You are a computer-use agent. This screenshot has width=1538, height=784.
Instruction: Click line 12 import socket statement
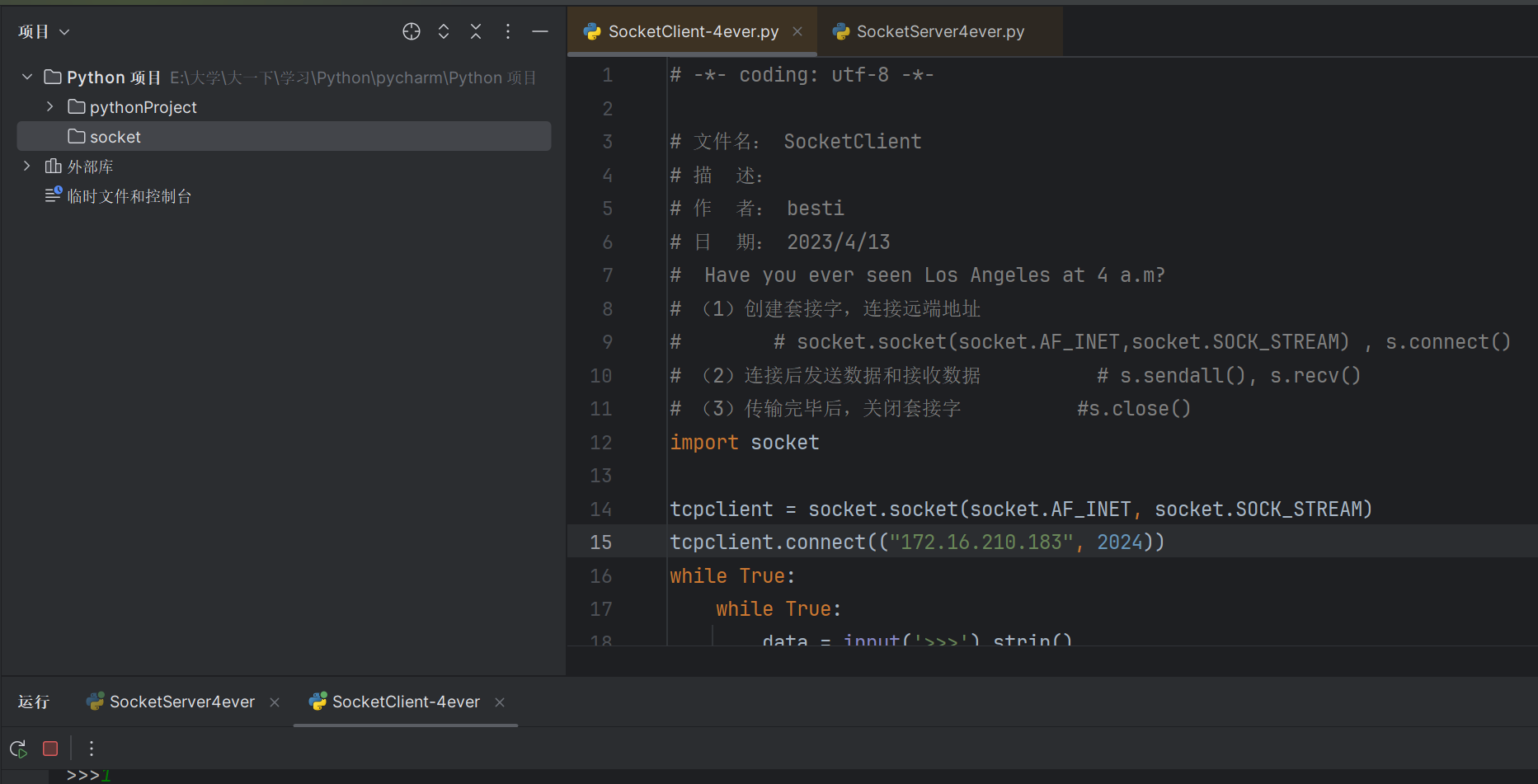(x=744, y=443)
